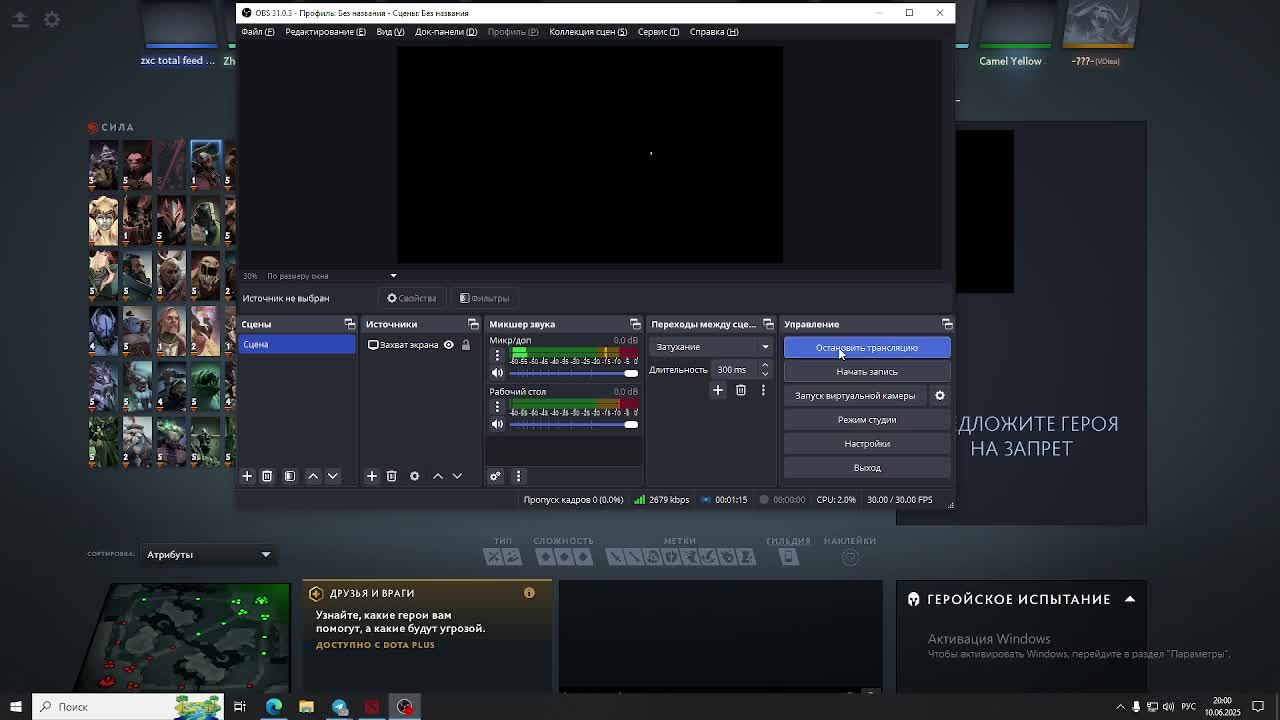Open the Файл menu
This screenshot has width=1280, height=720.
tap(258, 32)
